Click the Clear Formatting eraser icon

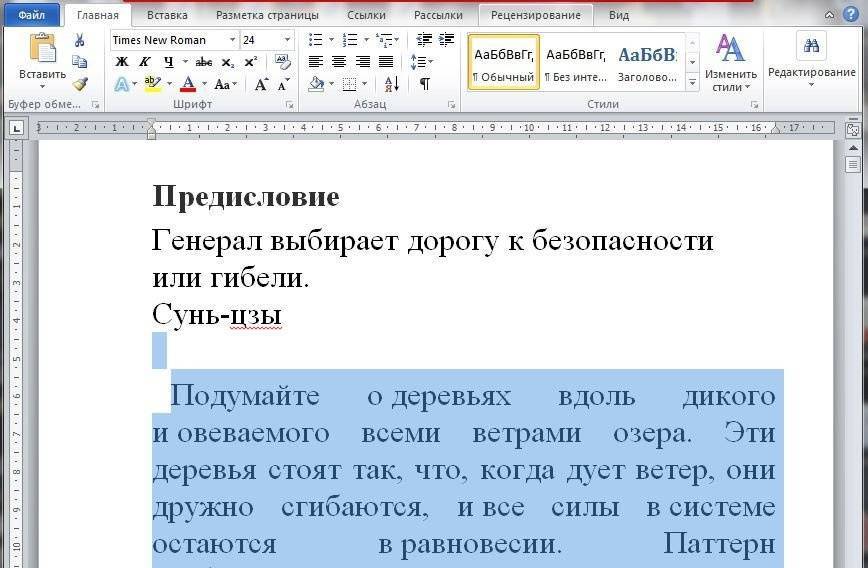[282, 62]
